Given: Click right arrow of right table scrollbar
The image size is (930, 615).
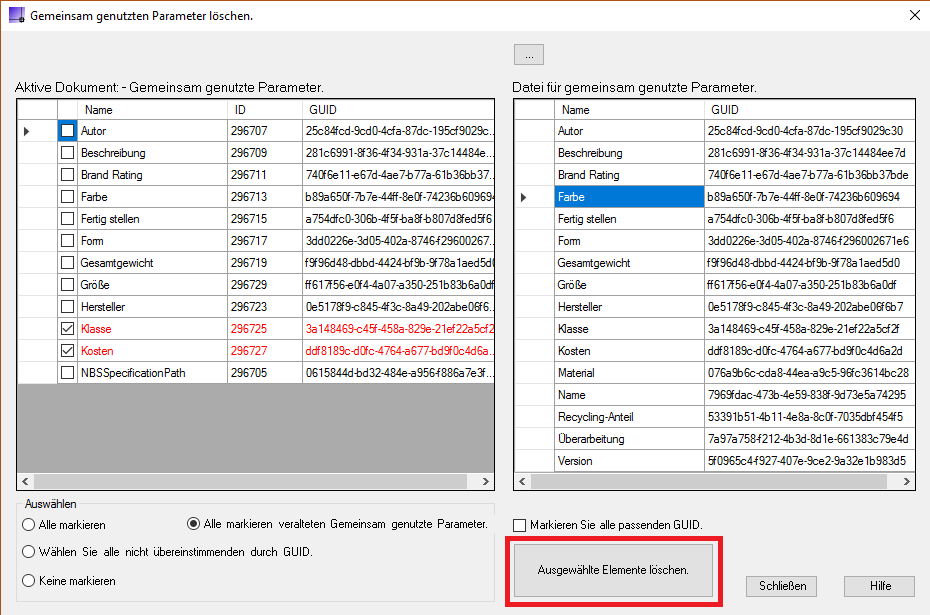Looking at the screenshot, I should click(906, 481).
